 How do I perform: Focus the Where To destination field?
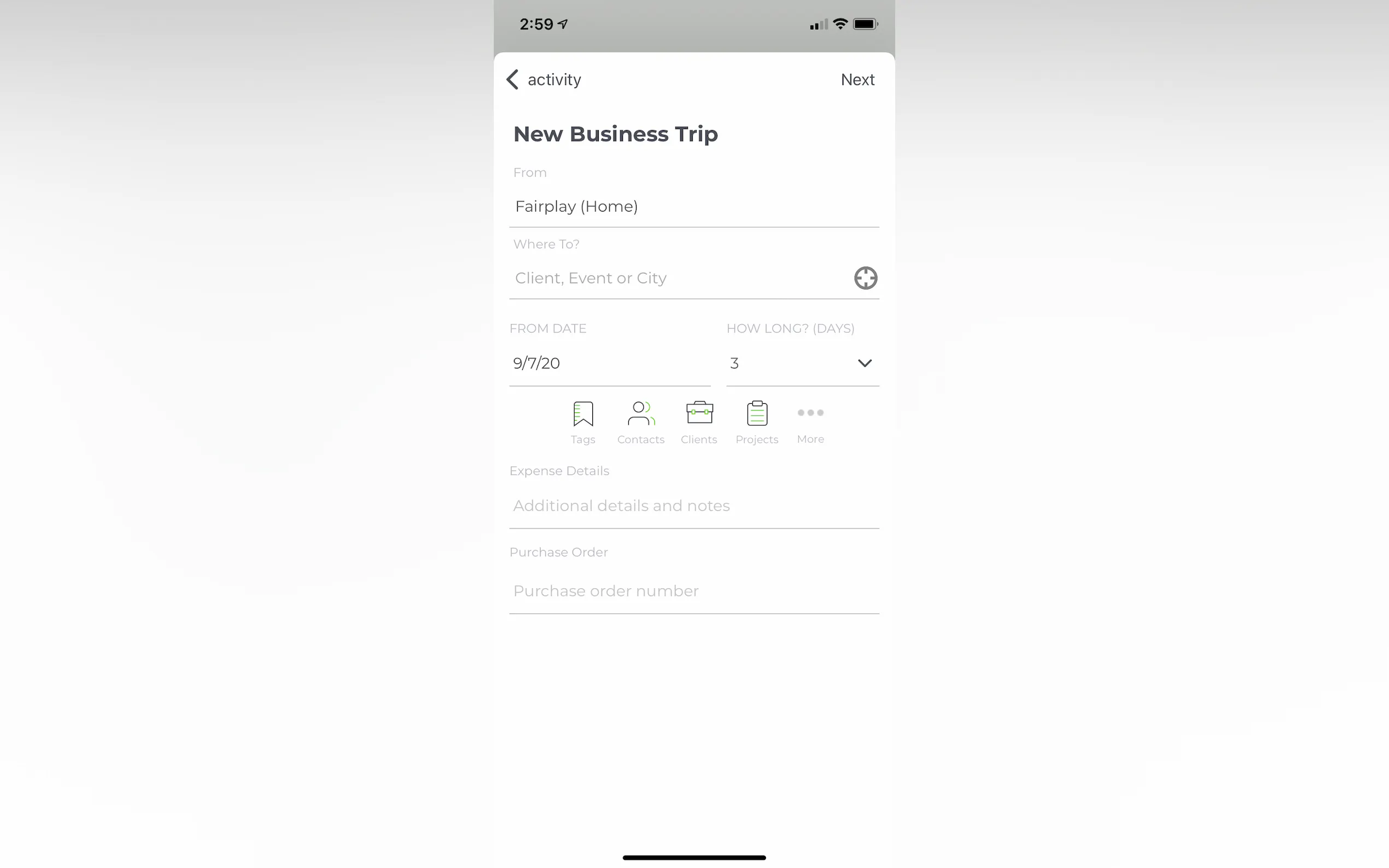(680, 278)
